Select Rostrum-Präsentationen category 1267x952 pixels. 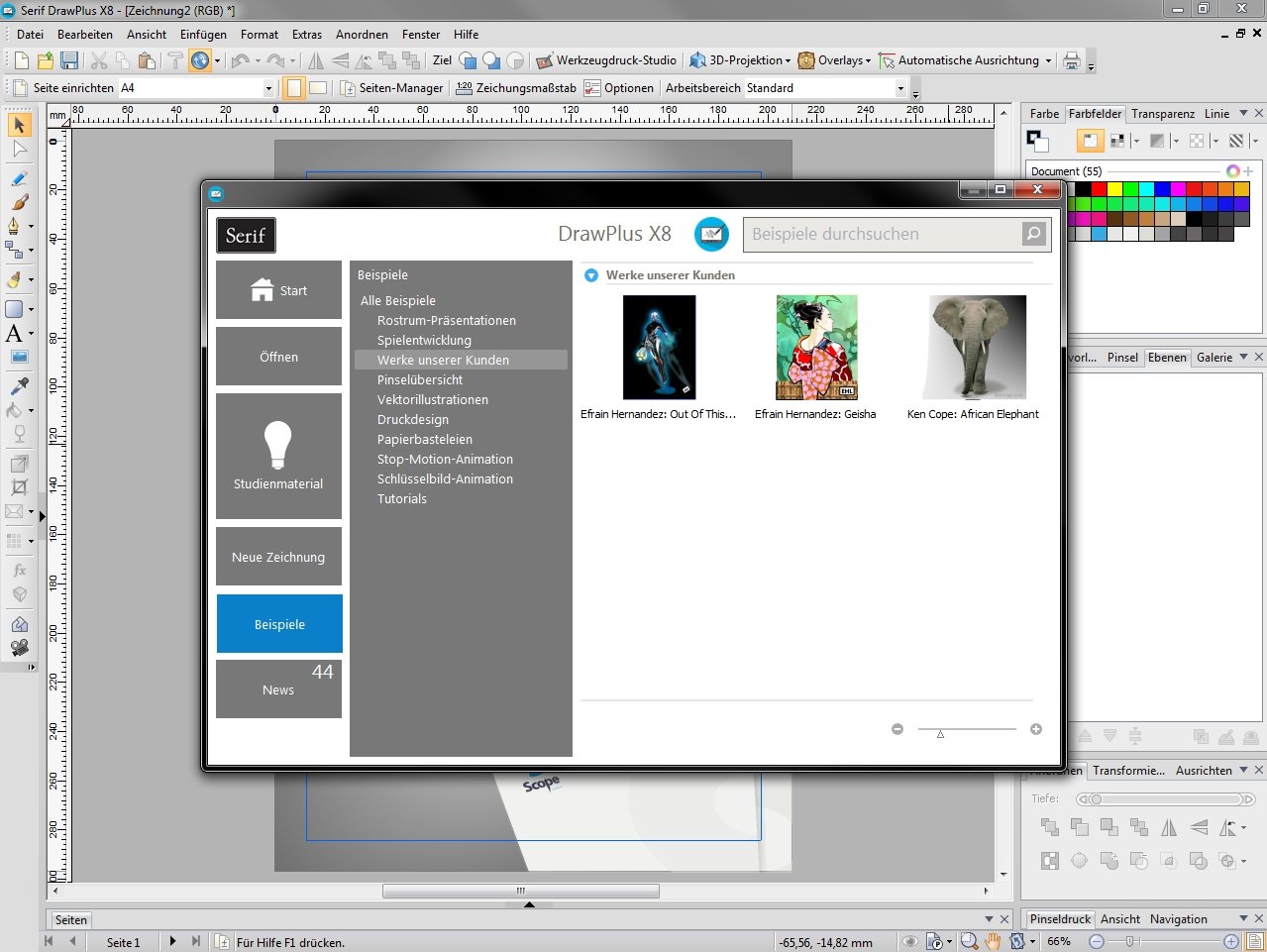point(447,320)
